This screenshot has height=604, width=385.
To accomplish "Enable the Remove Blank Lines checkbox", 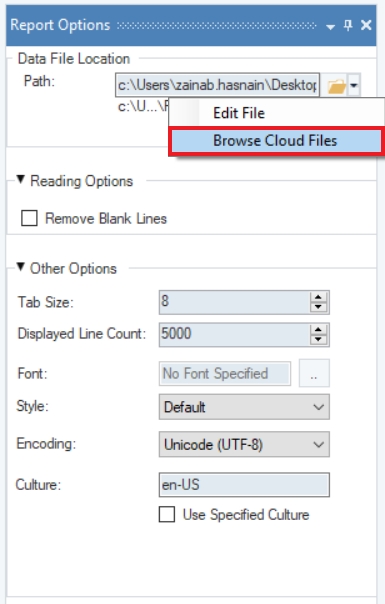I will coord(29,218).
